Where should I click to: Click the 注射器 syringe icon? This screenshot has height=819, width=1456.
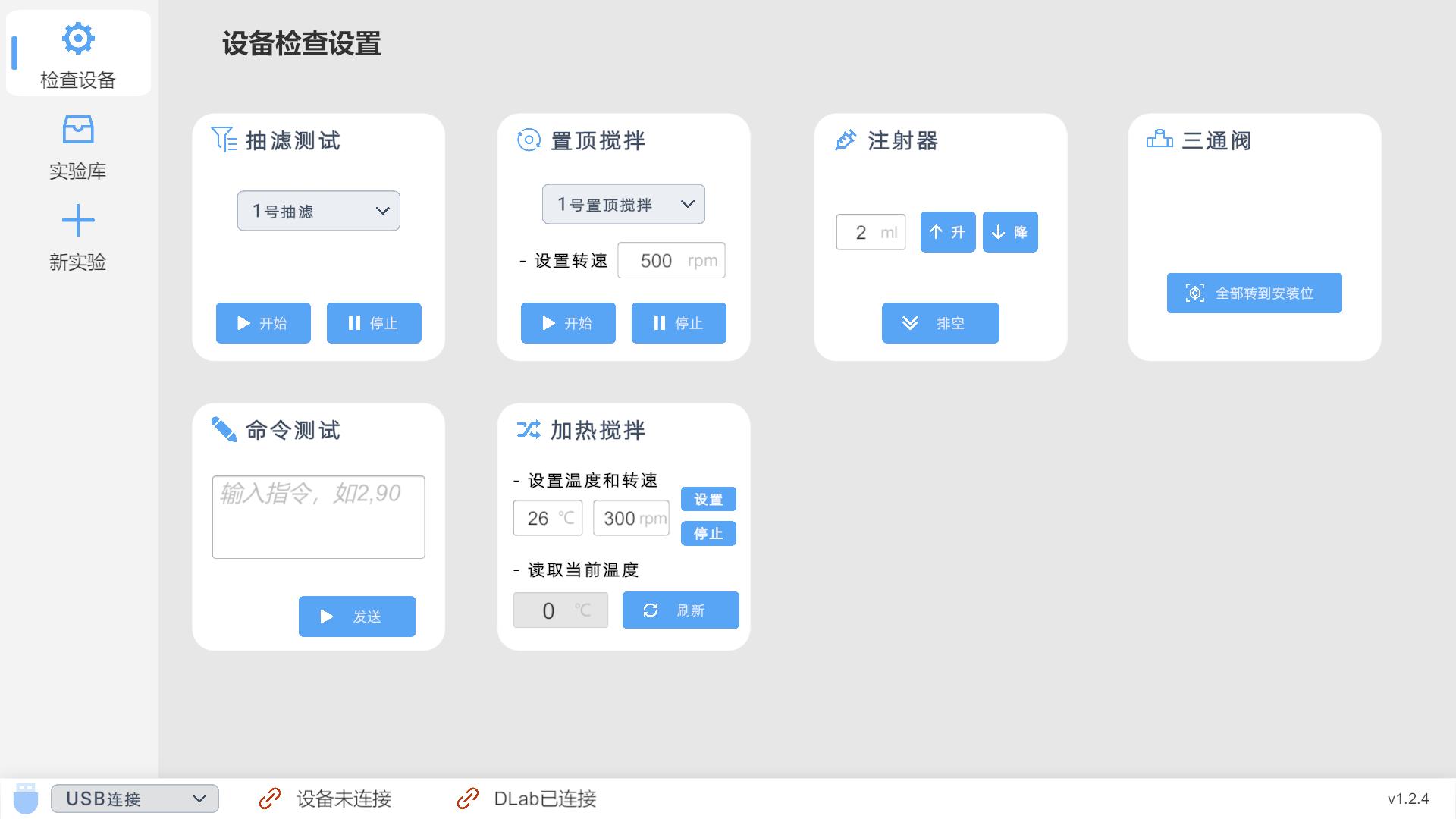coord(845,140)
